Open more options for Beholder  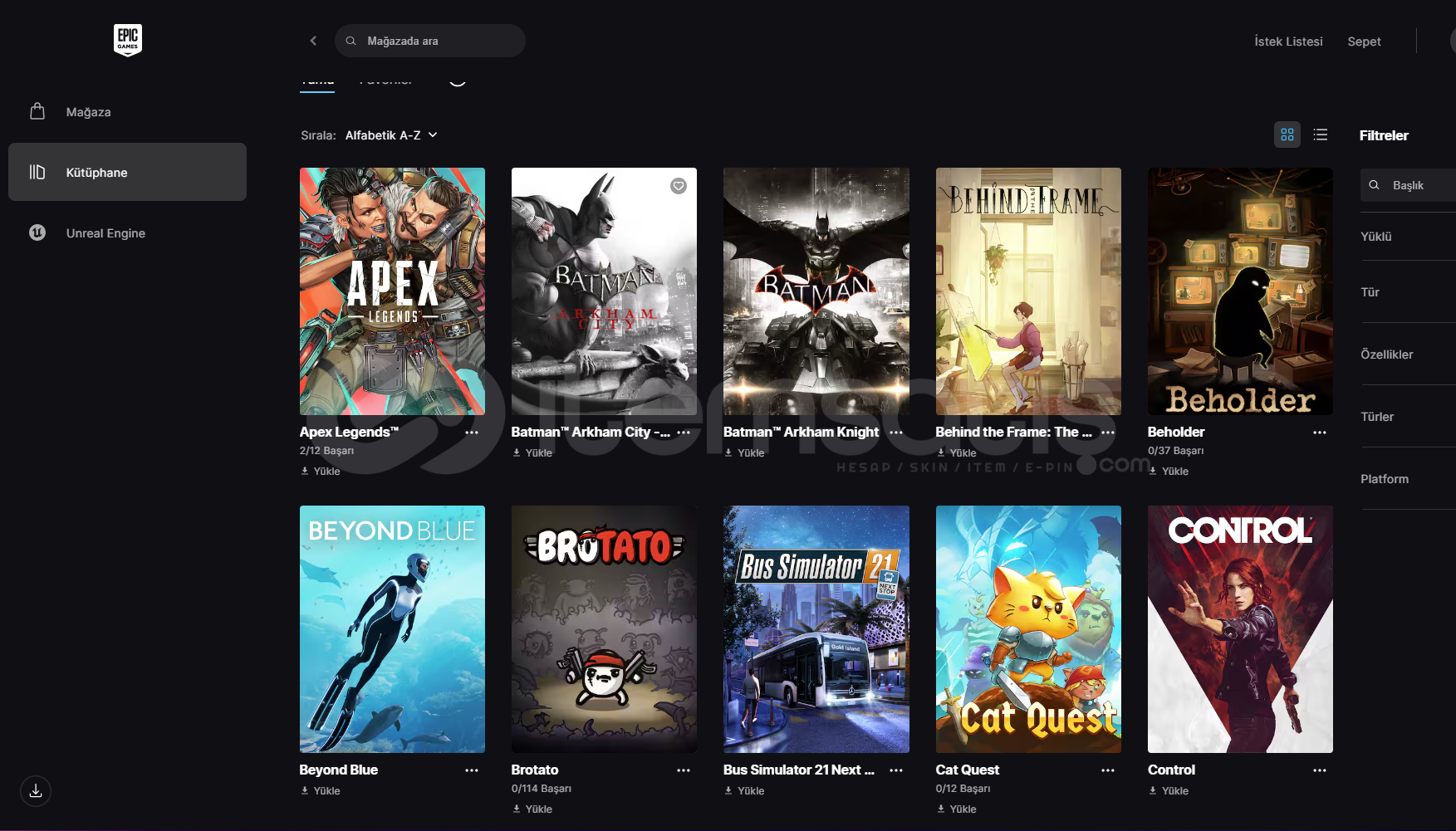[1320, 433]
